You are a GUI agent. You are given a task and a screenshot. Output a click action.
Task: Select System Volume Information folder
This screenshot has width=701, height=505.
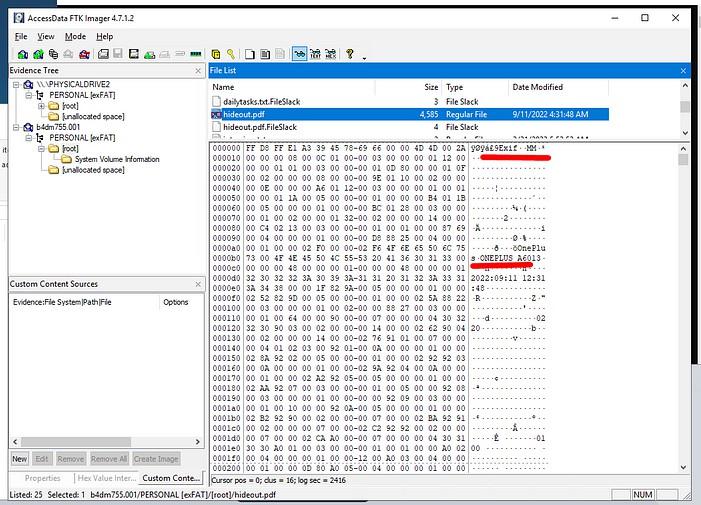(117, 160)
